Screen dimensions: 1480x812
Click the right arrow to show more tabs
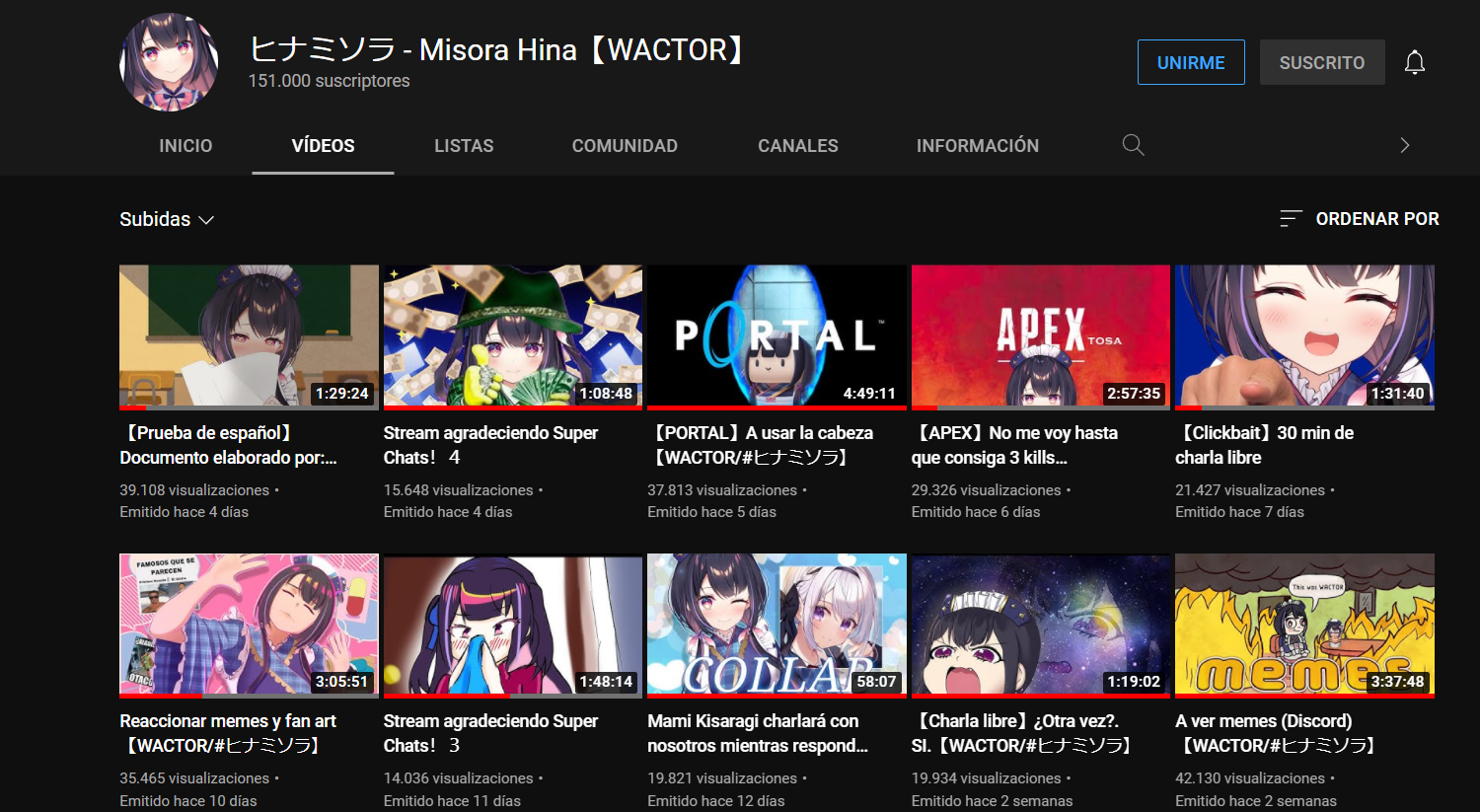point(1405,145)
